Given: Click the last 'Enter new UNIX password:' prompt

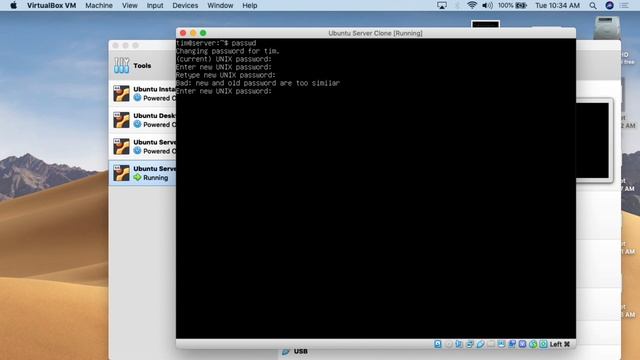Looking at the screenshot, I should coord(224,91).
